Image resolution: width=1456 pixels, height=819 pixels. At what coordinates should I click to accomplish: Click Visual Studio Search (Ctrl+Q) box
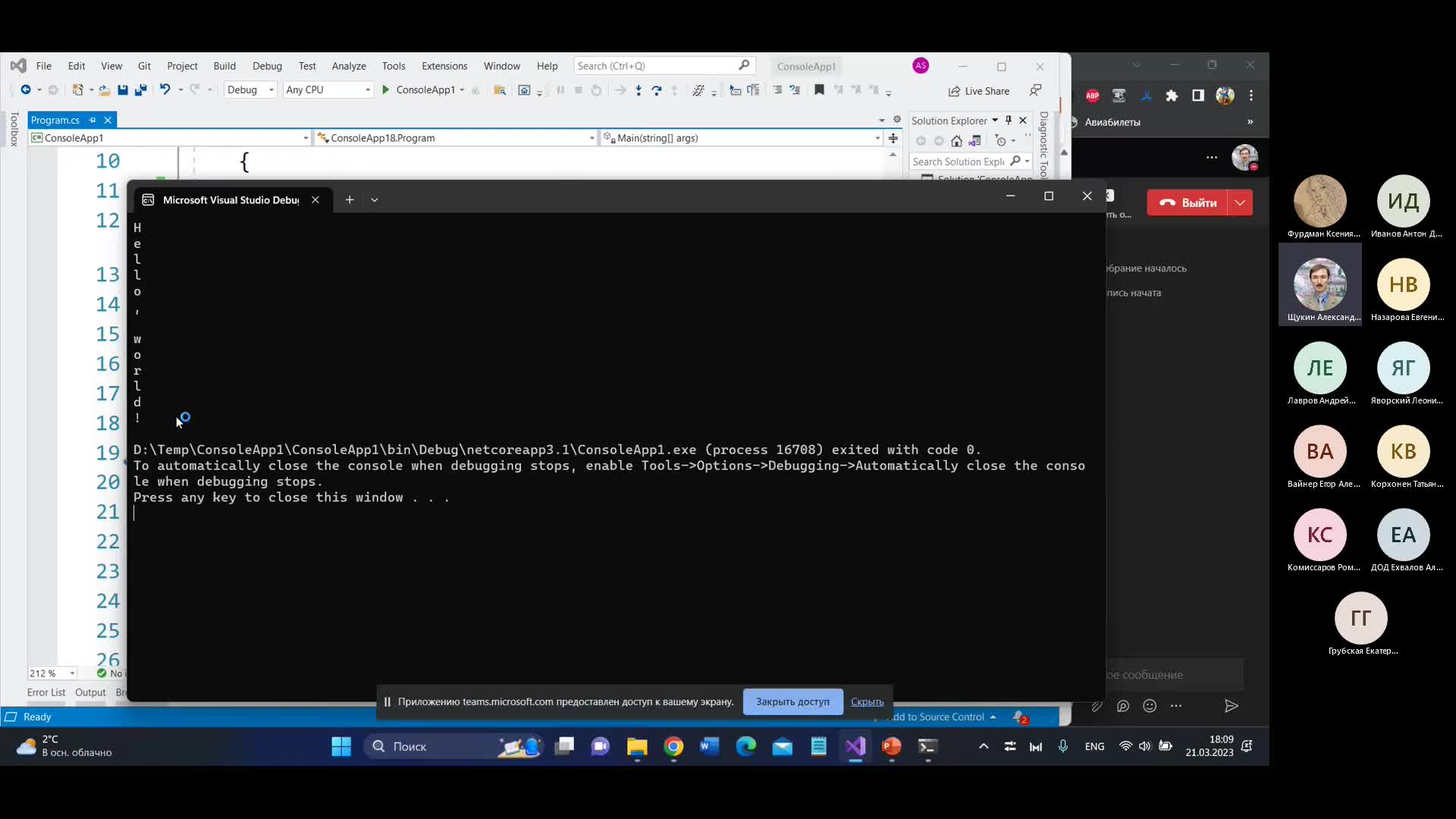[x=664, y=66]
